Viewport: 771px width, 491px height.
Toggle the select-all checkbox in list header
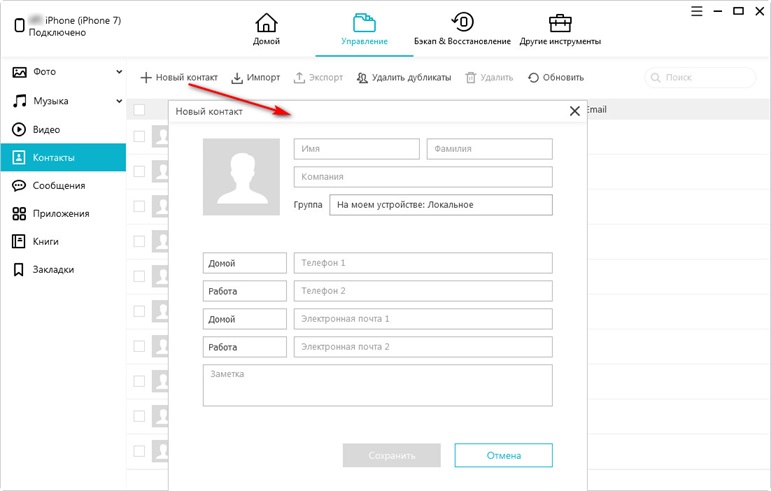139,110
